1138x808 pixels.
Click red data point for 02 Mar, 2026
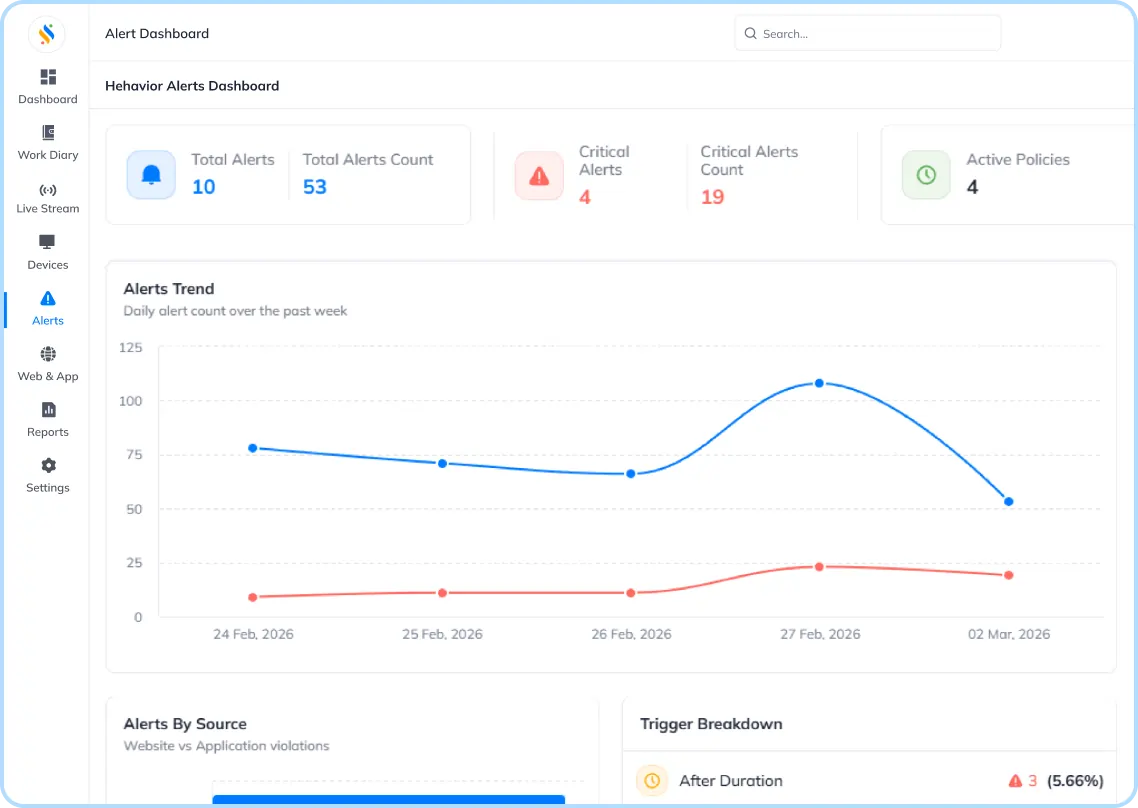(x=1008, y=575)
